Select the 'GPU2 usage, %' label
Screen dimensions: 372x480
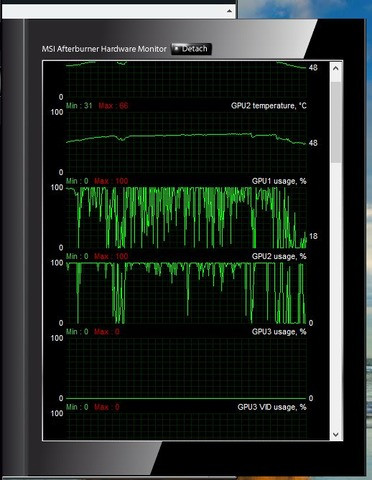279,257
